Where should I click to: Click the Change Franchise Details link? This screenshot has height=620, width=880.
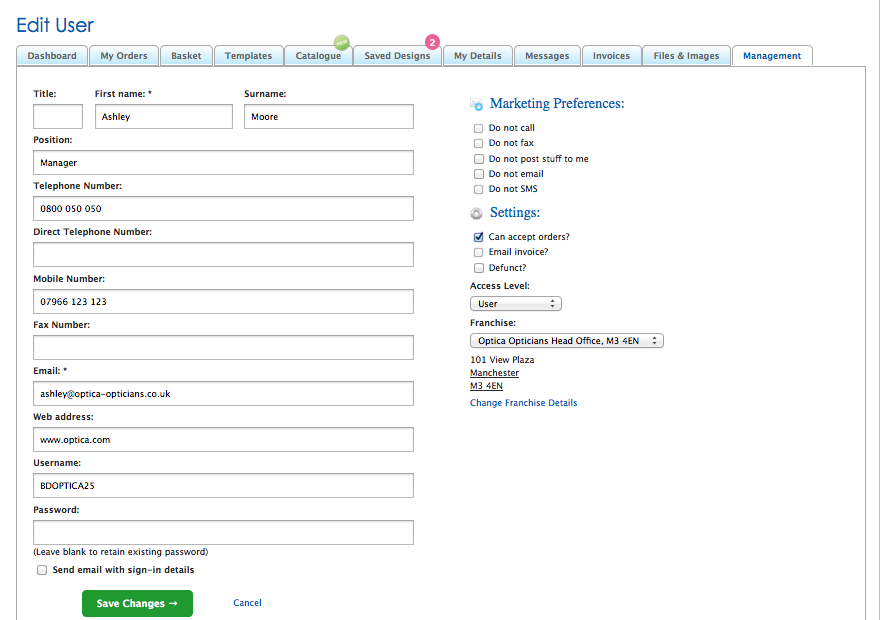(x=523, y=402)
